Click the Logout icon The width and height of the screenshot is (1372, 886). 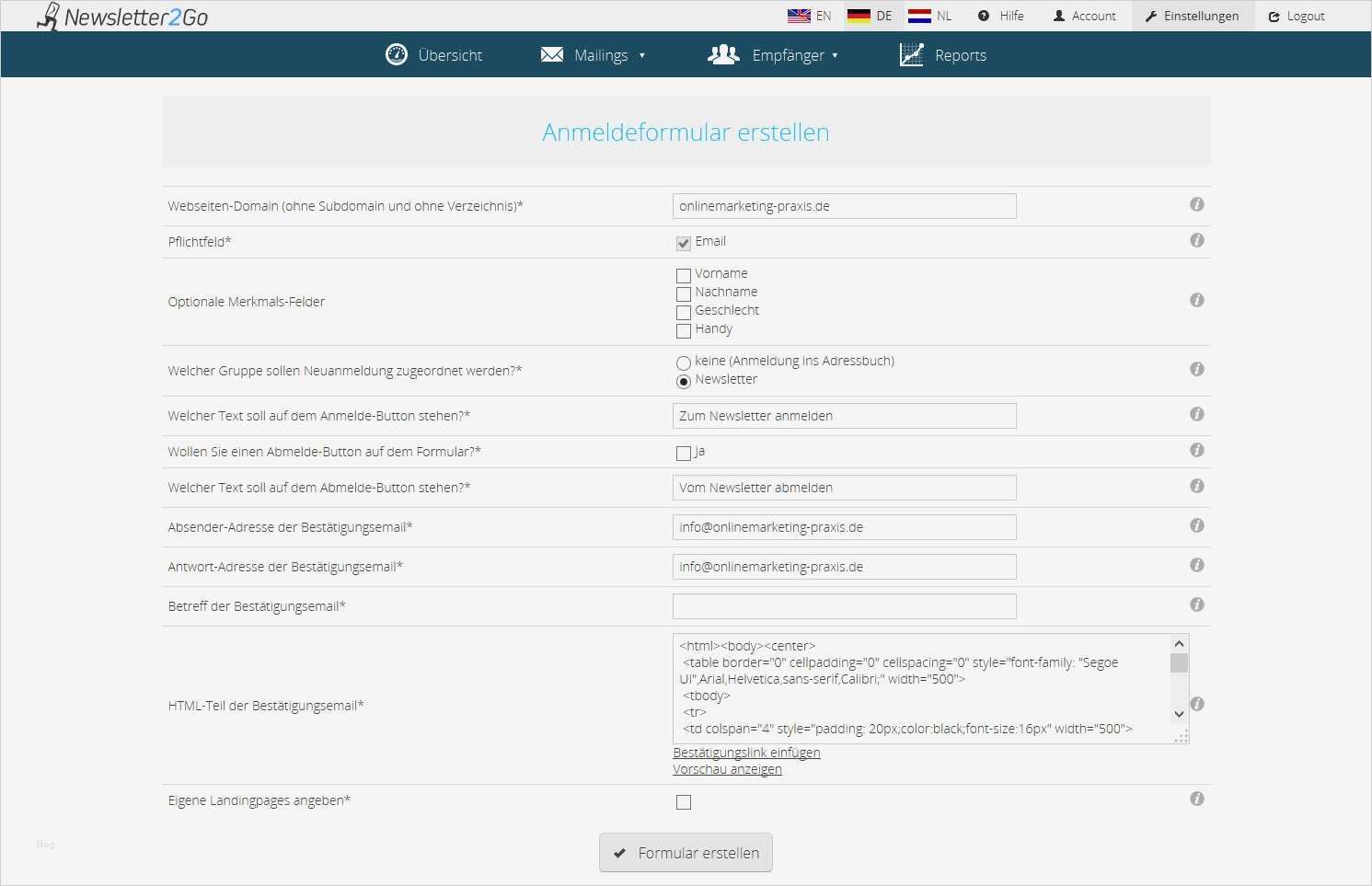pyautogui.click(x=1274, y=16)
